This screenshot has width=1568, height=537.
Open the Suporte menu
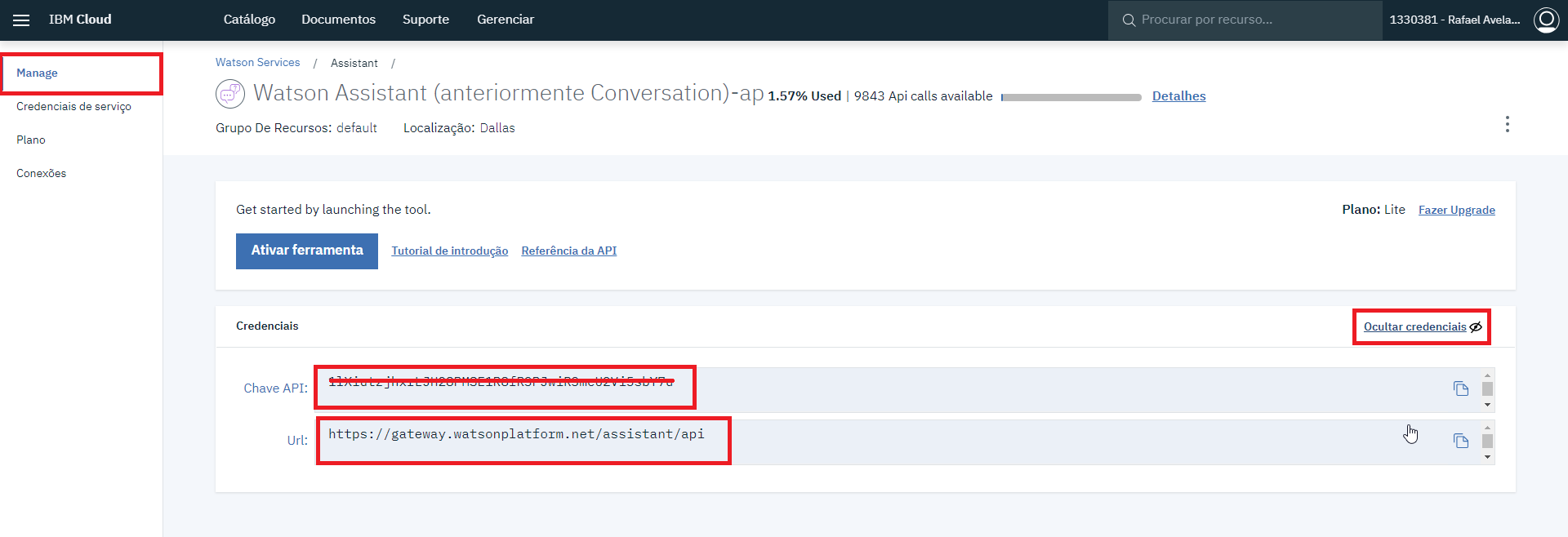(x=425, y=20)
